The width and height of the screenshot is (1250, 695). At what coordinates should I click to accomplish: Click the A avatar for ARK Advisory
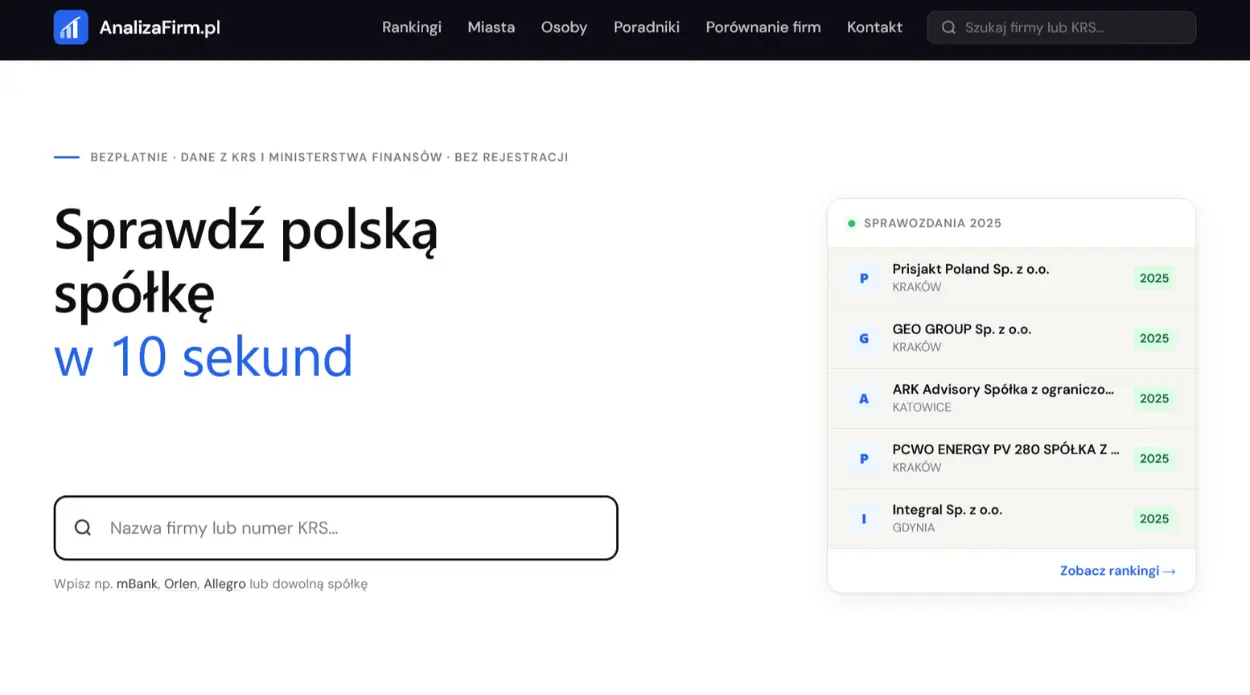point(863,398)
